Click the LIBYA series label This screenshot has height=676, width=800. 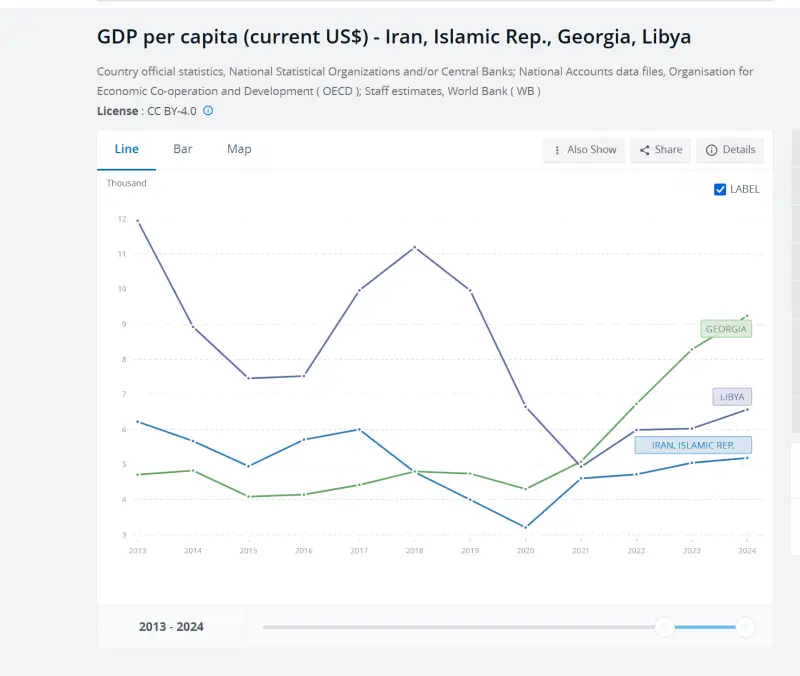[x=732, y=397]
